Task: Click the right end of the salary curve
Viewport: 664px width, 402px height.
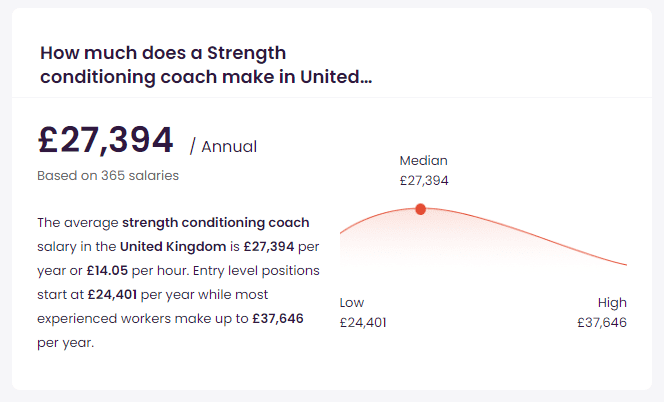Action: 625,264
